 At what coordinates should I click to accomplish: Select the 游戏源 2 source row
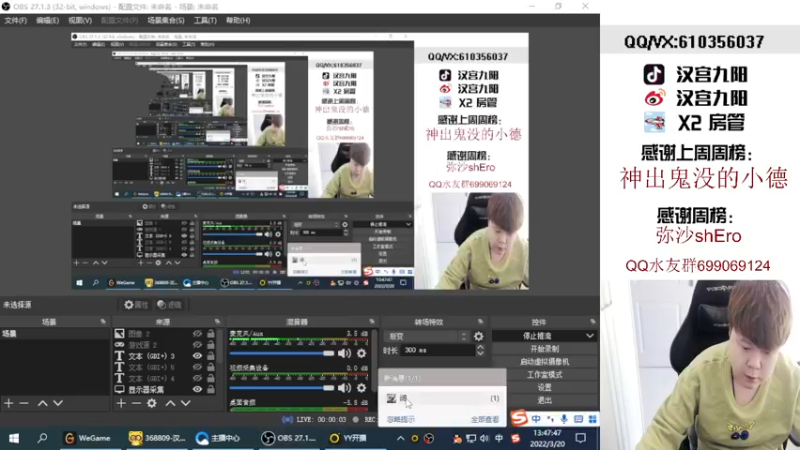[166, 345]
